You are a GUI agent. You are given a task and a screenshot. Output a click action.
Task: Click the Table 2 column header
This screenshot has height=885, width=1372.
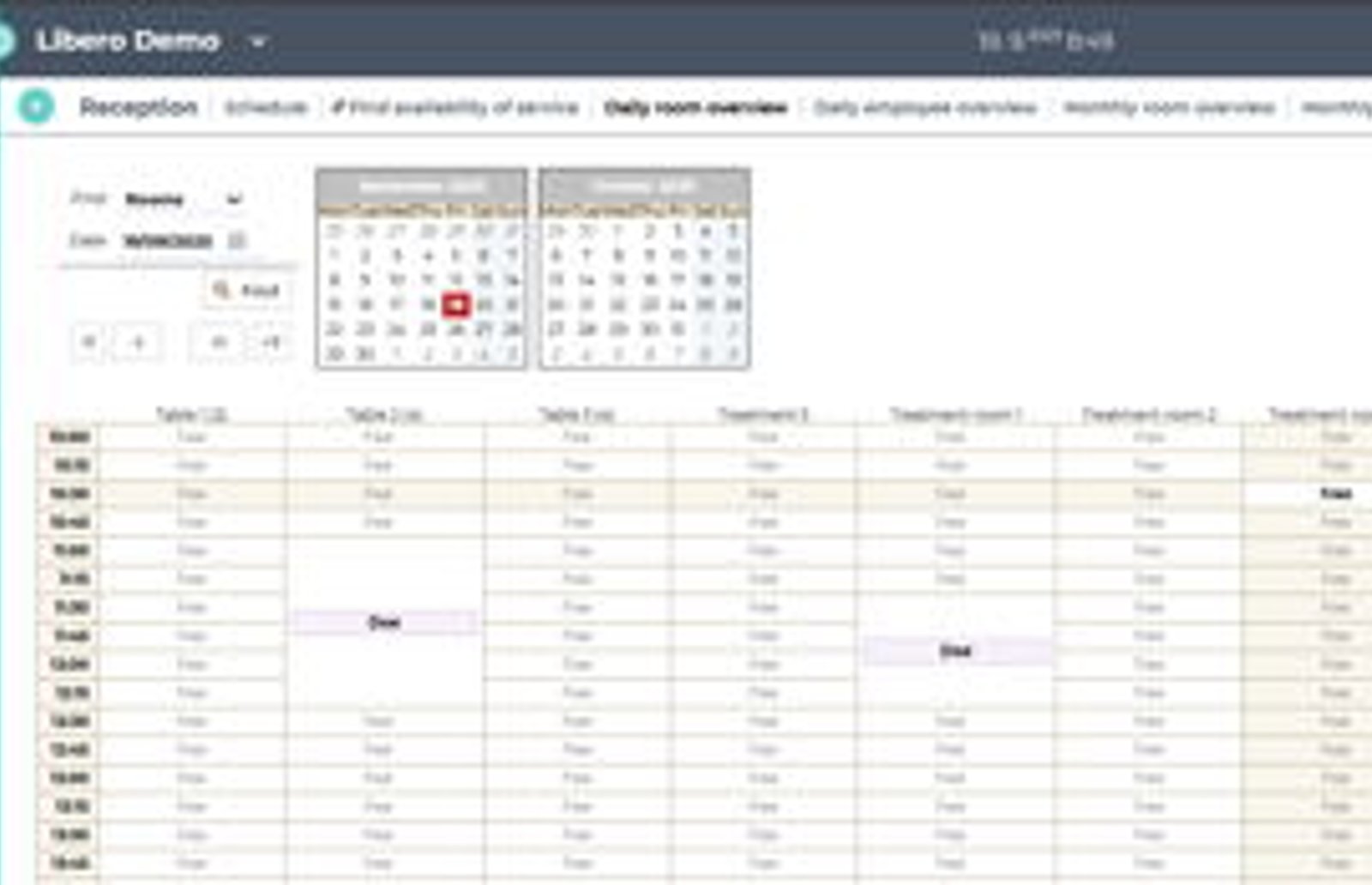(x=384, y=414)
